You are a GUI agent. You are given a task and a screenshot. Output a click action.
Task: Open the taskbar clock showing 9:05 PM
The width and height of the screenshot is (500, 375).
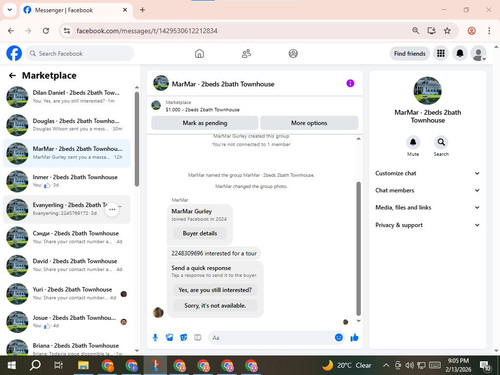(458, 365)
